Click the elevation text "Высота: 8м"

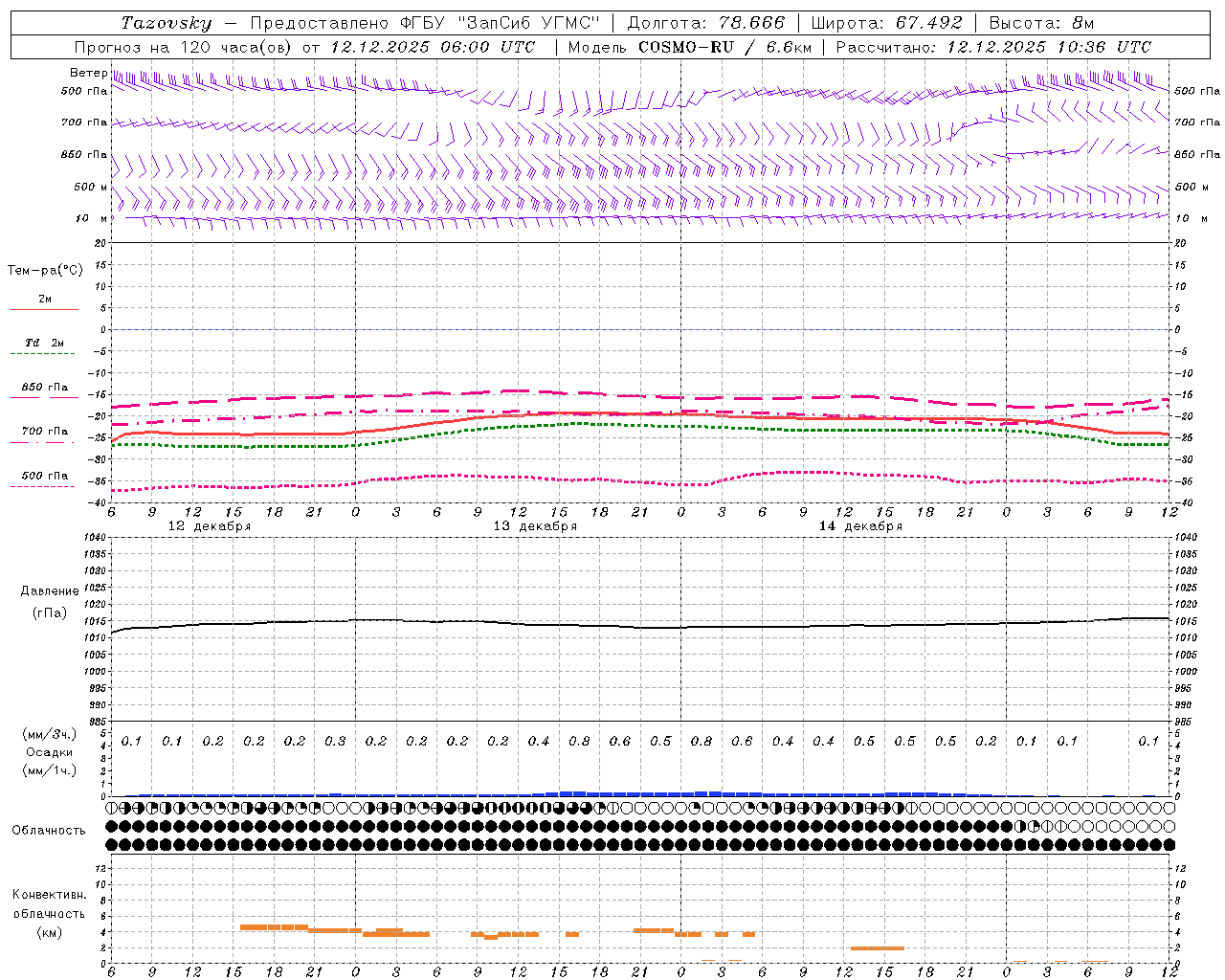(1041, 23)
